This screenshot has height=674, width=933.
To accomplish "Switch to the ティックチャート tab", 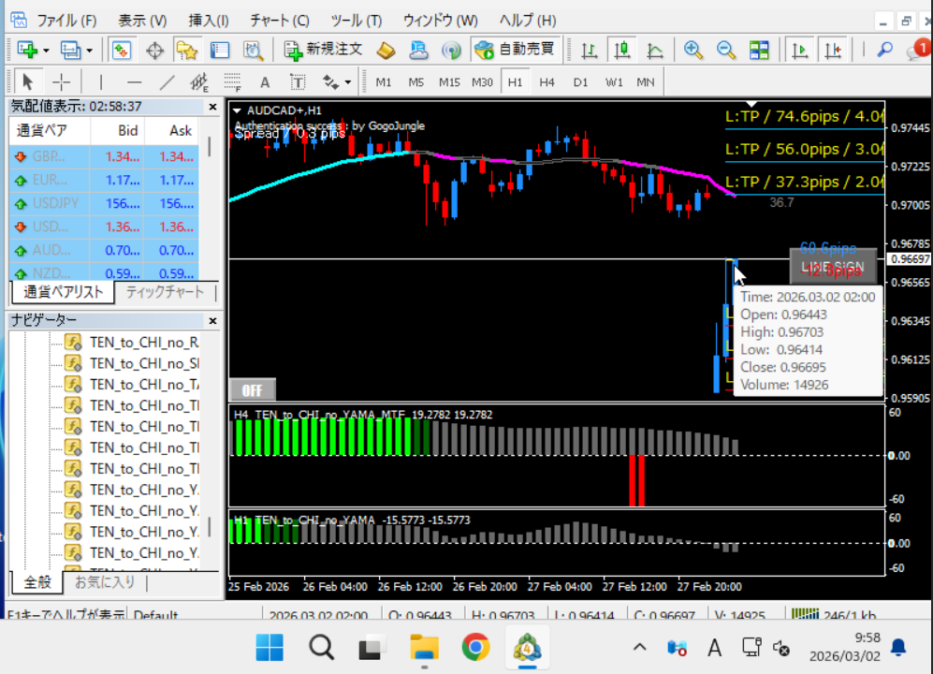I will [x=166, y=292].
